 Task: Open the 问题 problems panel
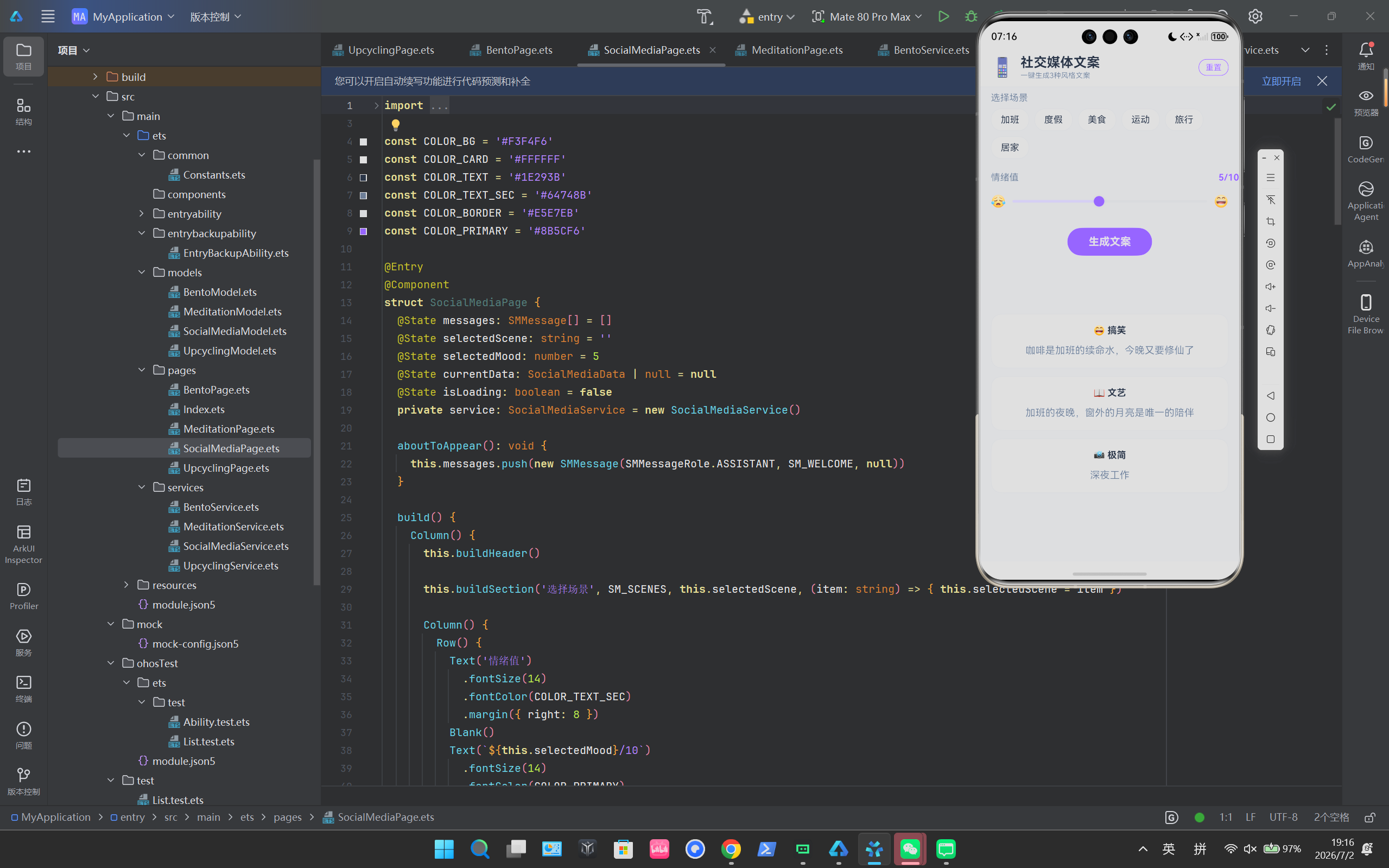tap(23, 736)
